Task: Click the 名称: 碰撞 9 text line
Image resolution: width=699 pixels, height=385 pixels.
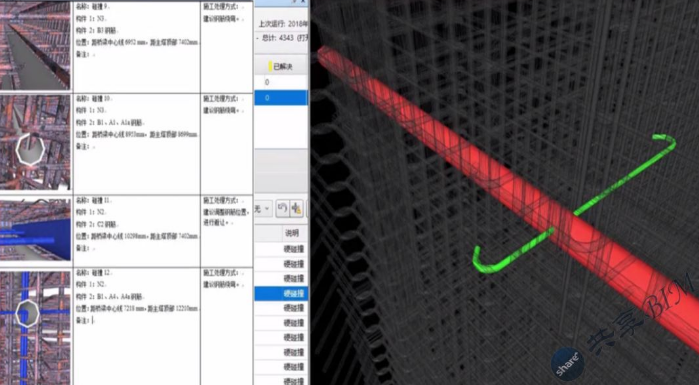Action: (91, 7)
